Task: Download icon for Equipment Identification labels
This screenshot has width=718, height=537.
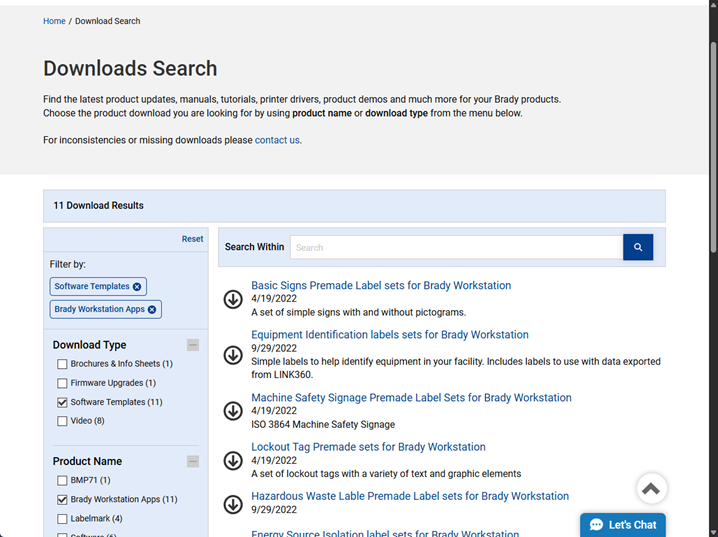Action: (233, 355)
